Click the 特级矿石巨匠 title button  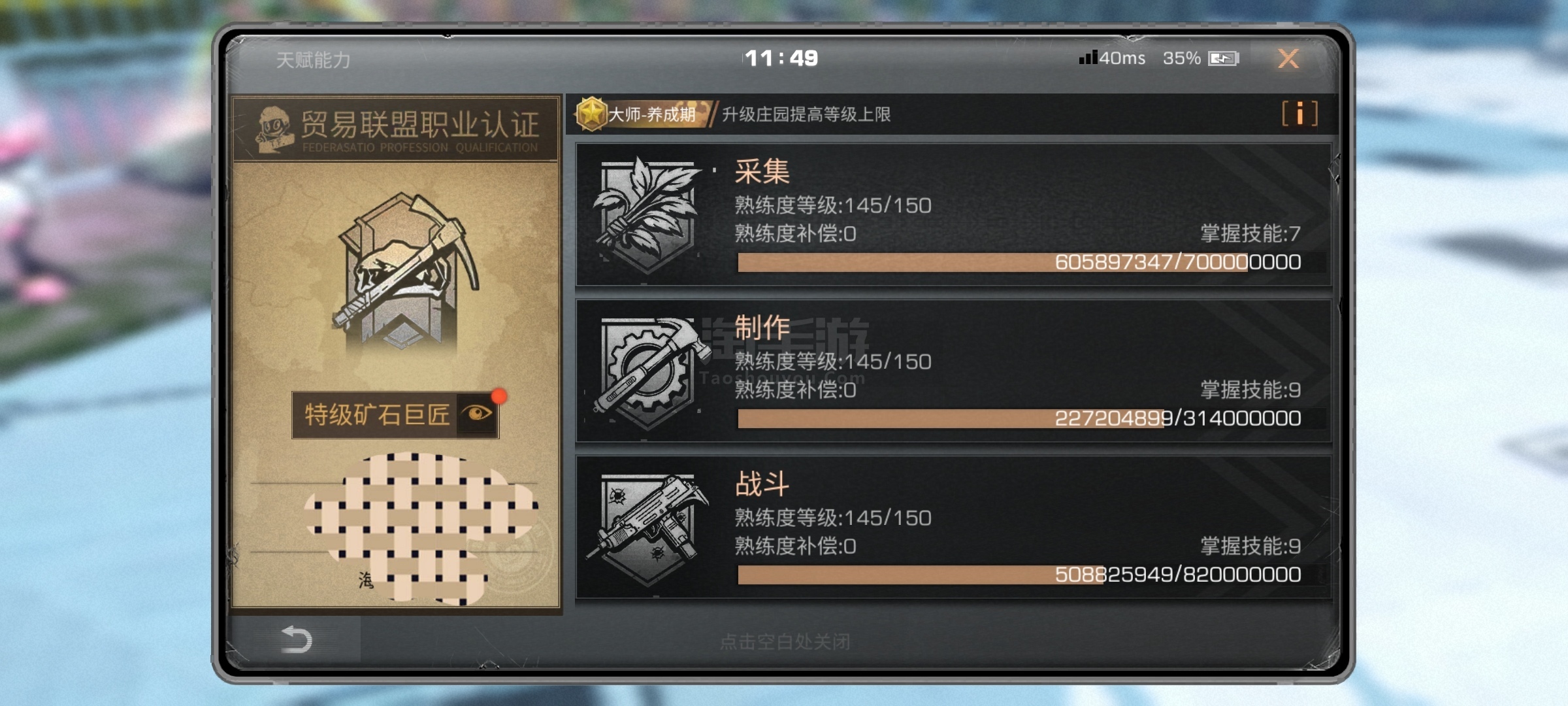coord(377,414)
